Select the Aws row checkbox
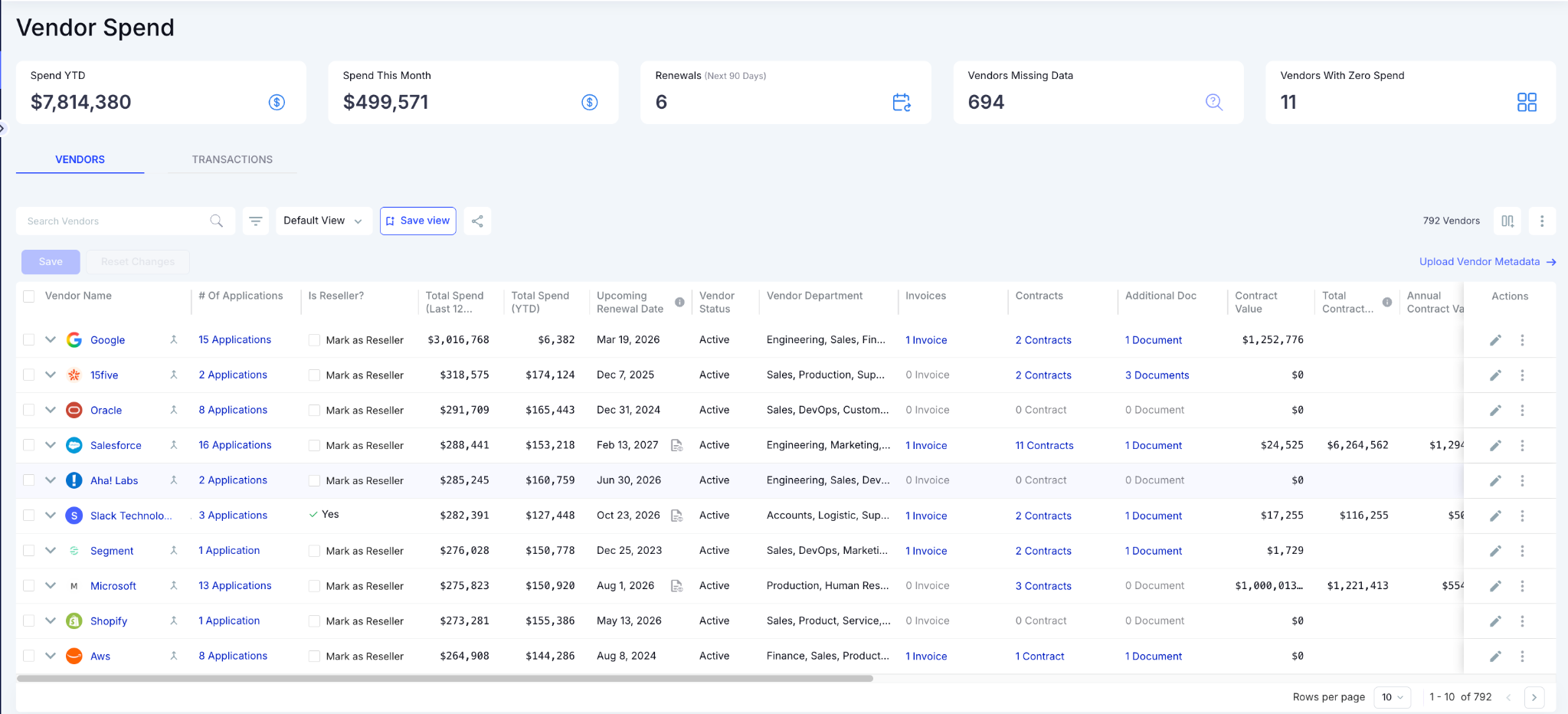This screenshot has height=714, width=1568. (29, 656)
